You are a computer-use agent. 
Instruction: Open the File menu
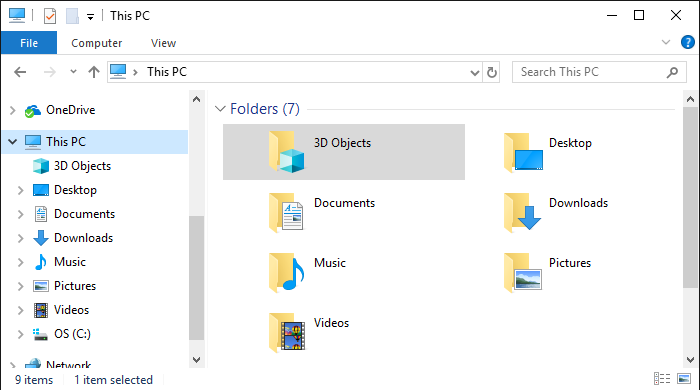(29, 43)
